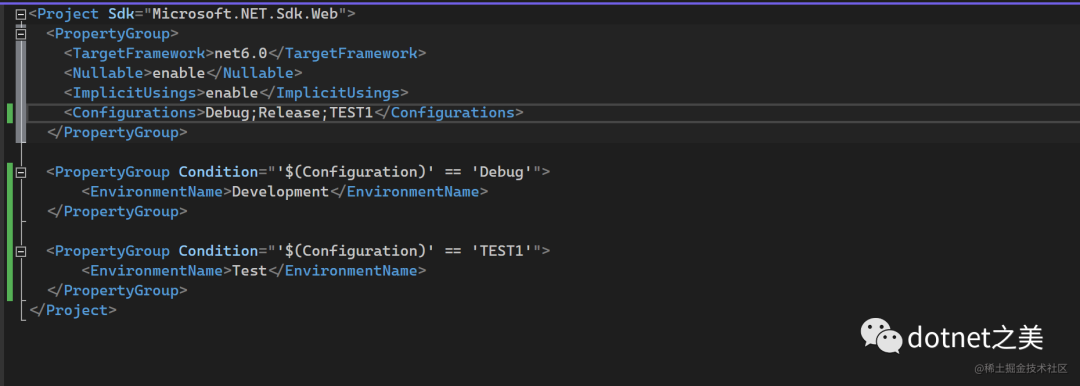Image resolution: width=1080 pixels, height=386 pixels.
Task: Click EnvironmentName tag in Debug group
Action: (x=156, y=192)
